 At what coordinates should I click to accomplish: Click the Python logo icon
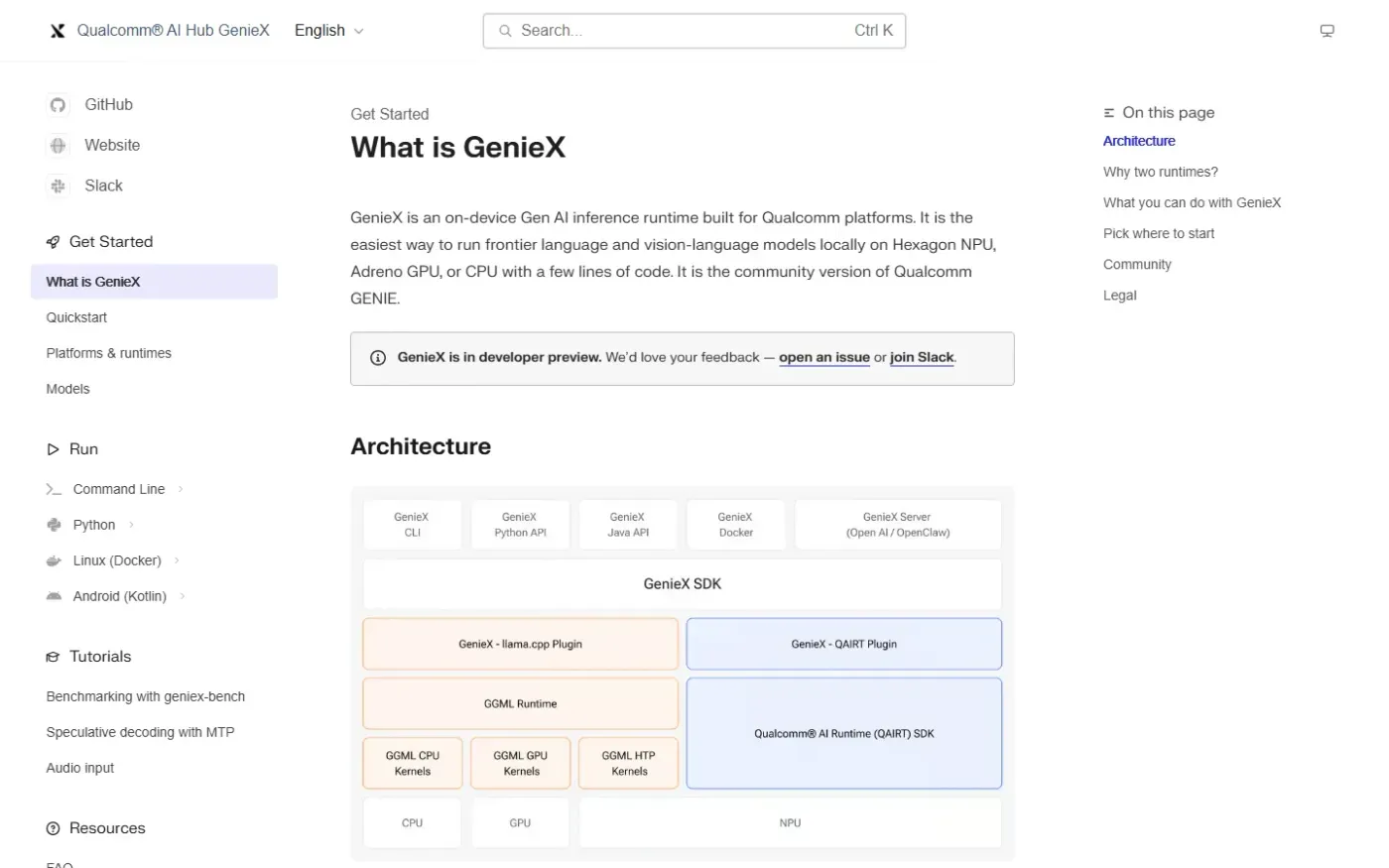(x=55, y=525)
